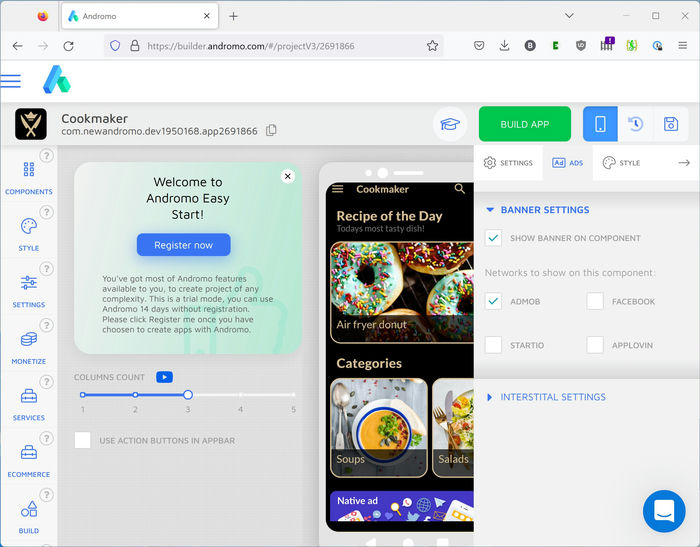Click the browser address bar
Viewport: 700px width, 547px height.
coord(272,46)
